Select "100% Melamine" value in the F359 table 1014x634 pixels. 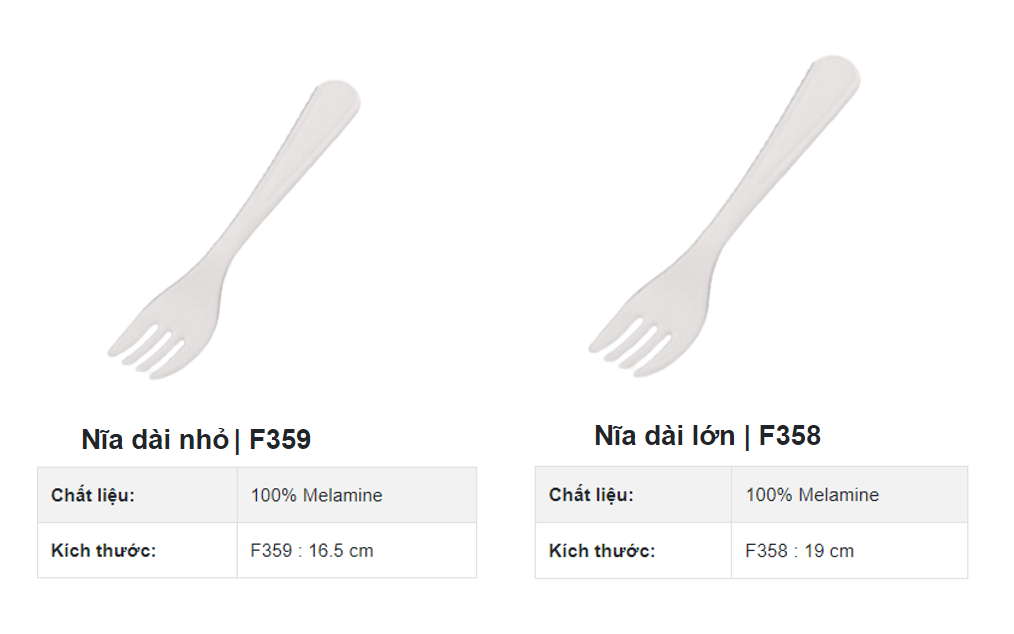[316, 495]
